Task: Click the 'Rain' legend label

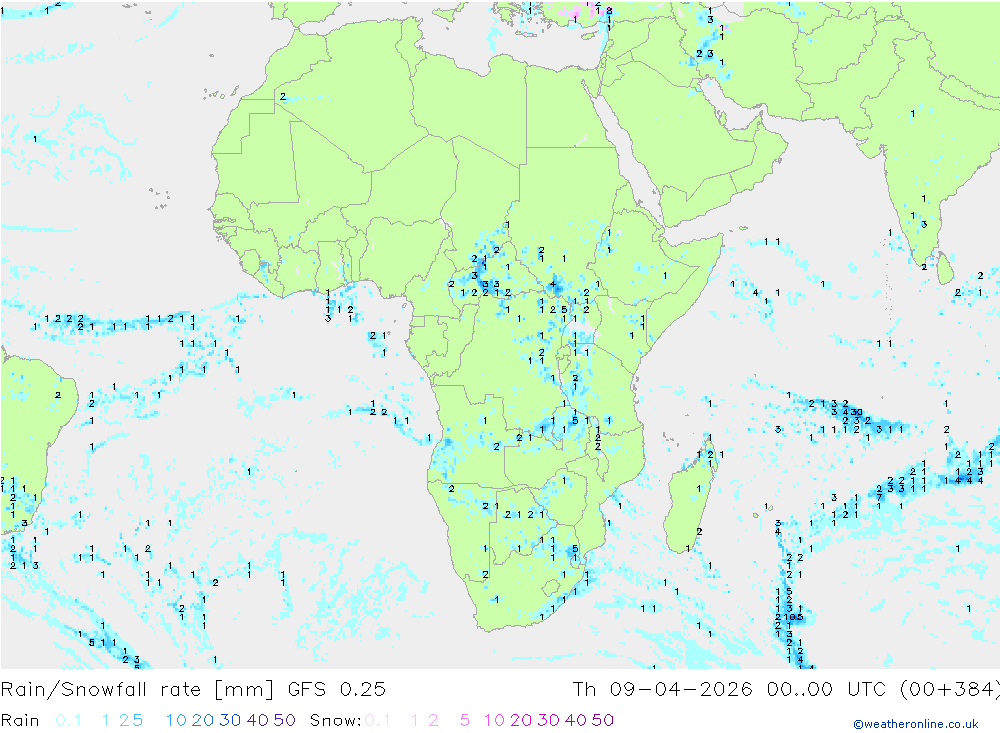Action: coord(20,720)
